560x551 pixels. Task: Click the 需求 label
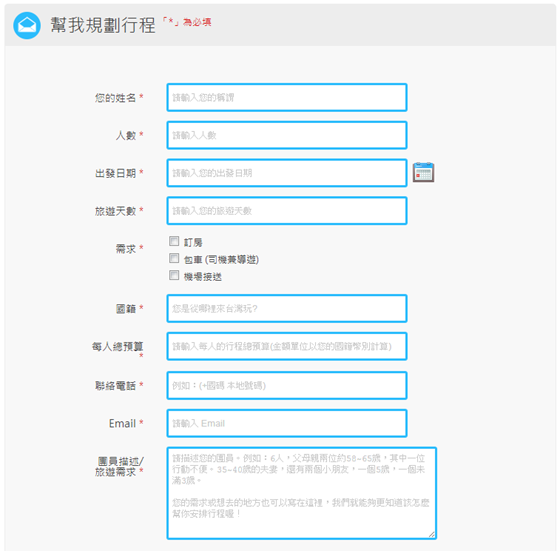click(x=126, y=249)
